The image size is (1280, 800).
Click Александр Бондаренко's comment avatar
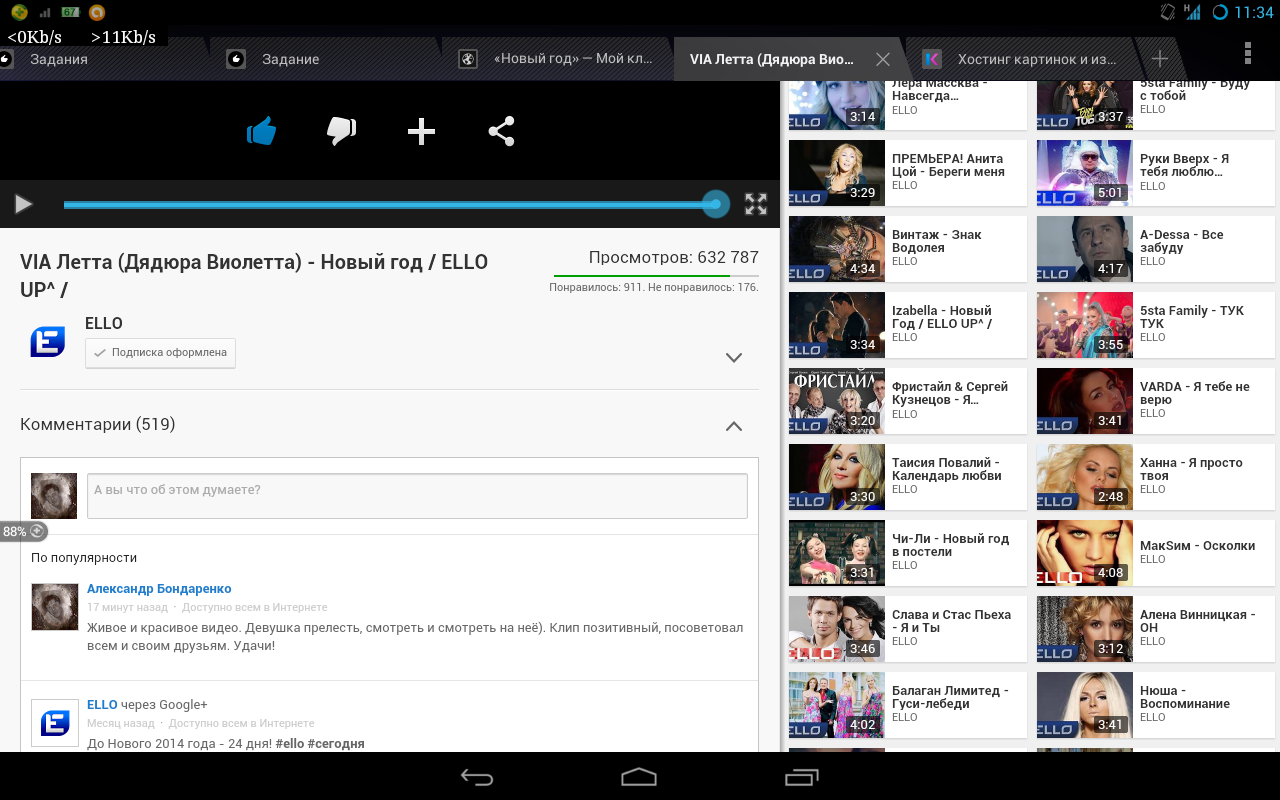pos(55,606)
